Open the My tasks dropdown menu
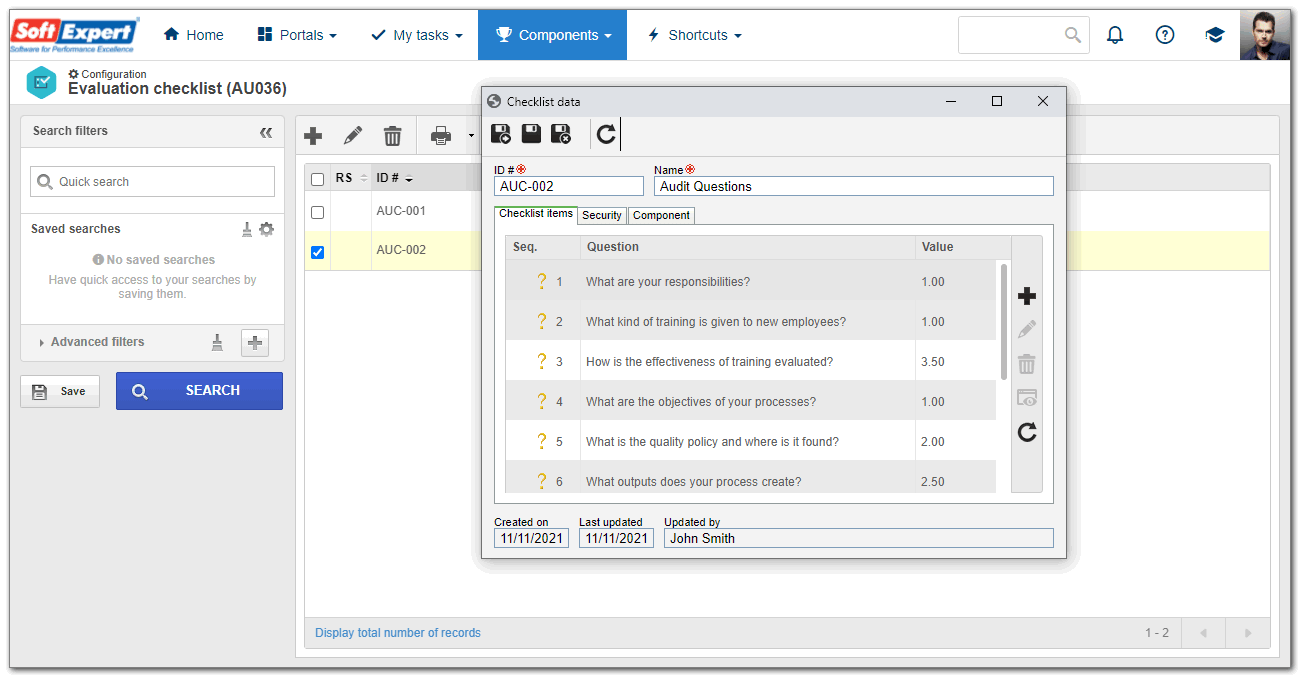Screen dimensions: 1301x678 (x=417, y=35)
